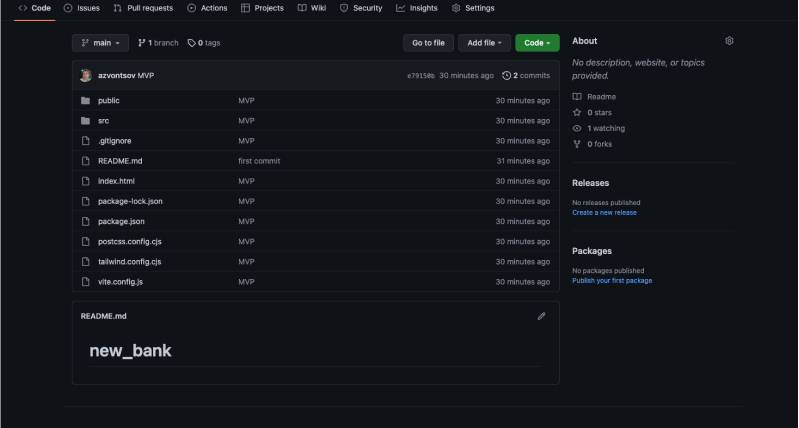Open the index.html file name
The height and width of the screenshot is (428, 799).
point(116,181)
